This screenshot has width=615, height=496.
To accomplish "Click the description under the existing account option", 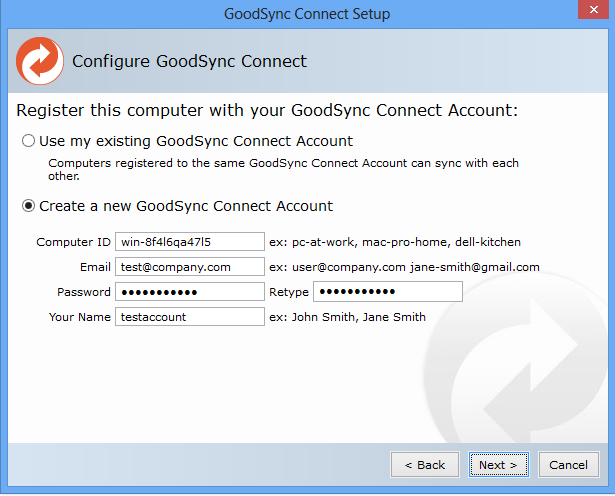I will [x=283, y=169].
